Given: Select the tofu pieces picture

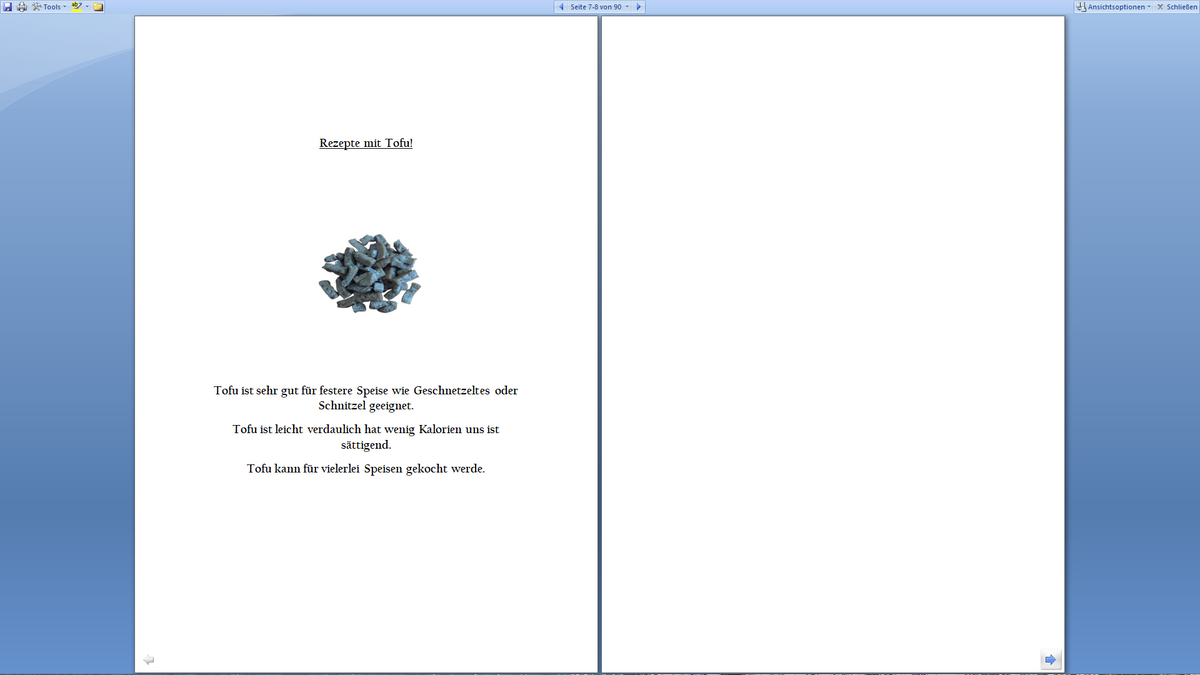Looking at the screenshot, I should tap(369, 272).
